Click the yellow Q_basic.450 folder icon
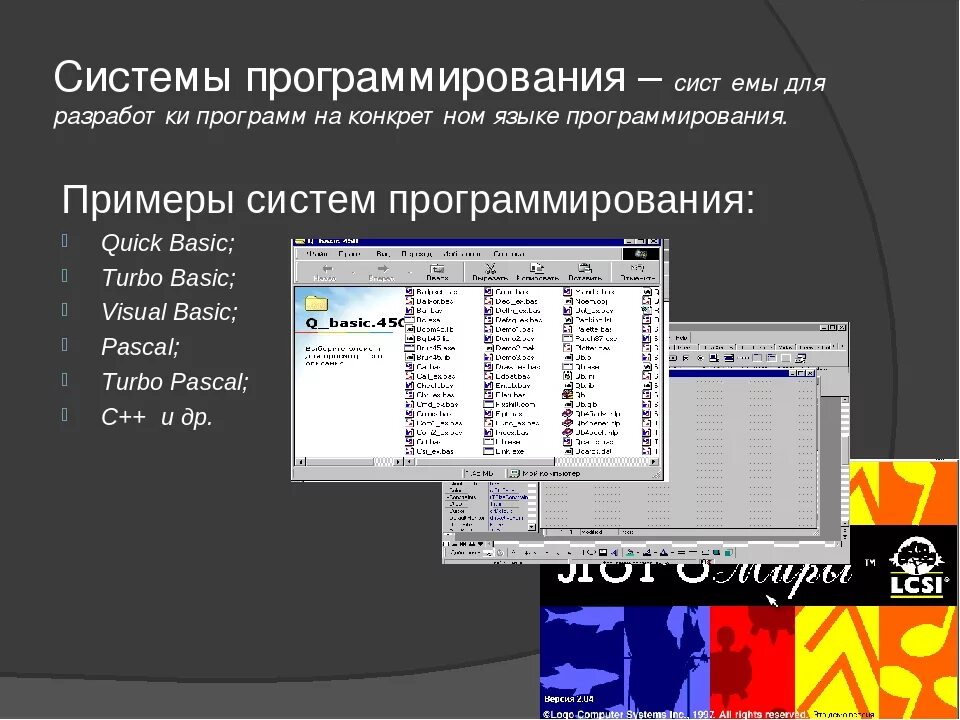The height and width of the screenshot is (720, 960). [317, 303]
